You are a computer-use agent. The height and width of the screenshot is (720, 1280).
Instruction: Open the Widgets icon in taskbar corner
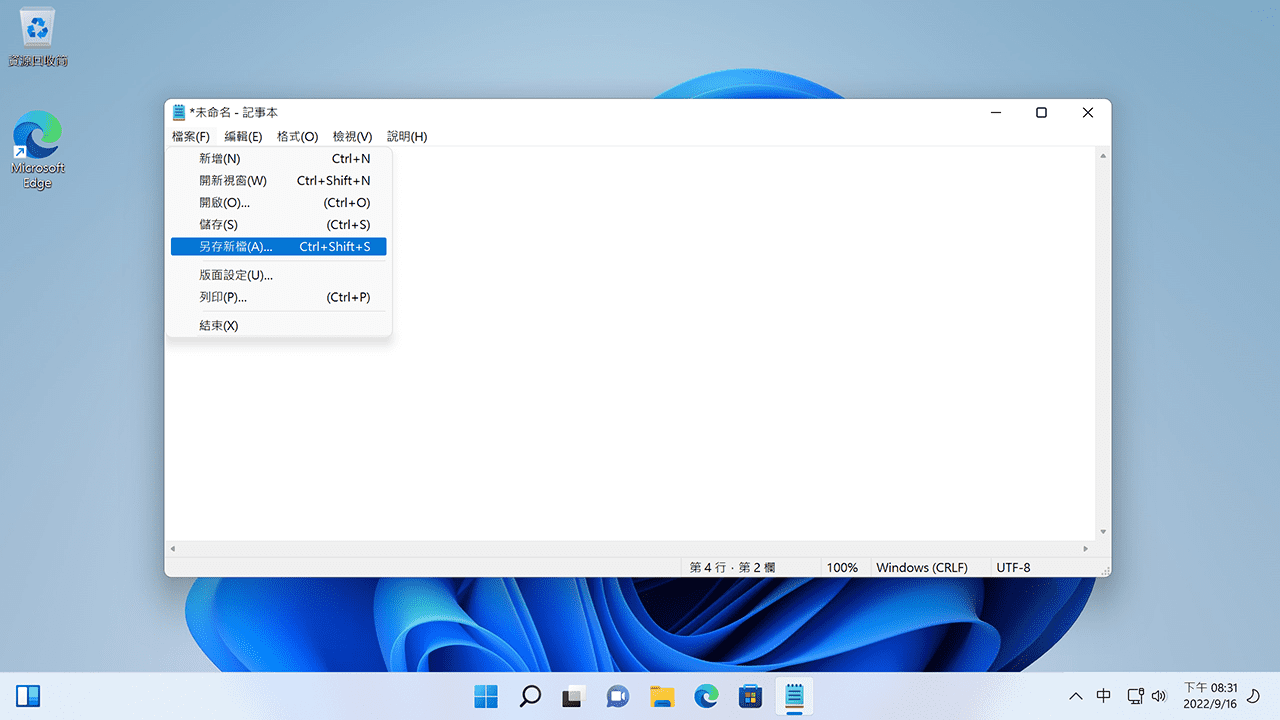28,696
